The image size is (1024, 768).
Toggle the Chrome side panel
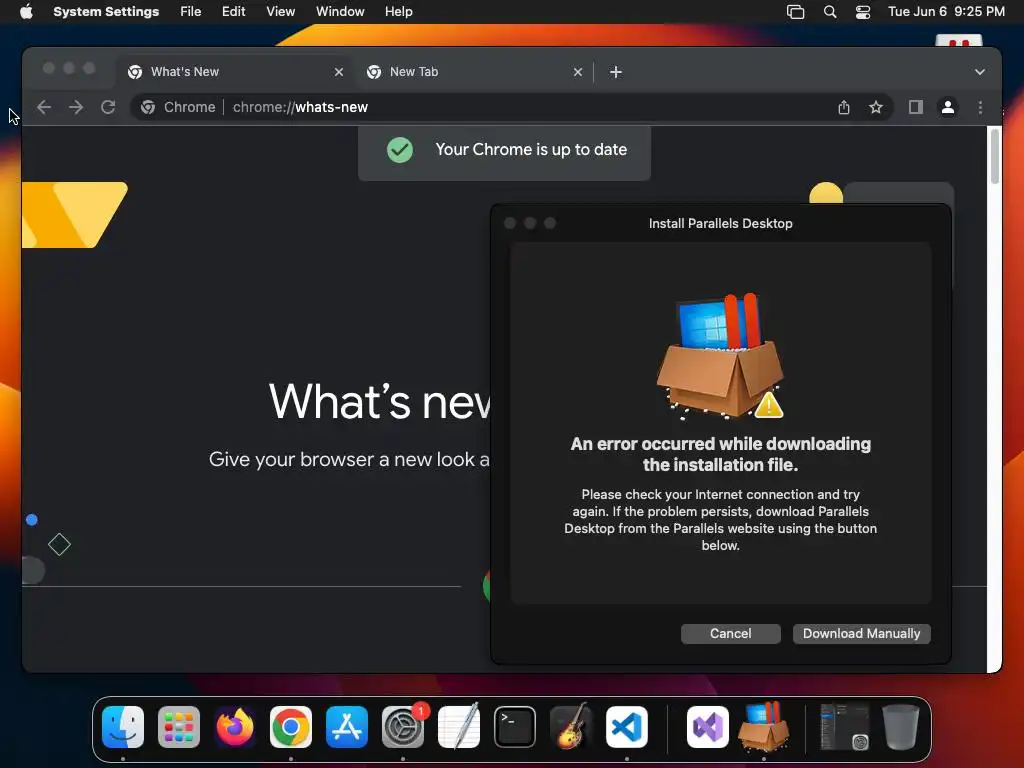coord(916,107)
